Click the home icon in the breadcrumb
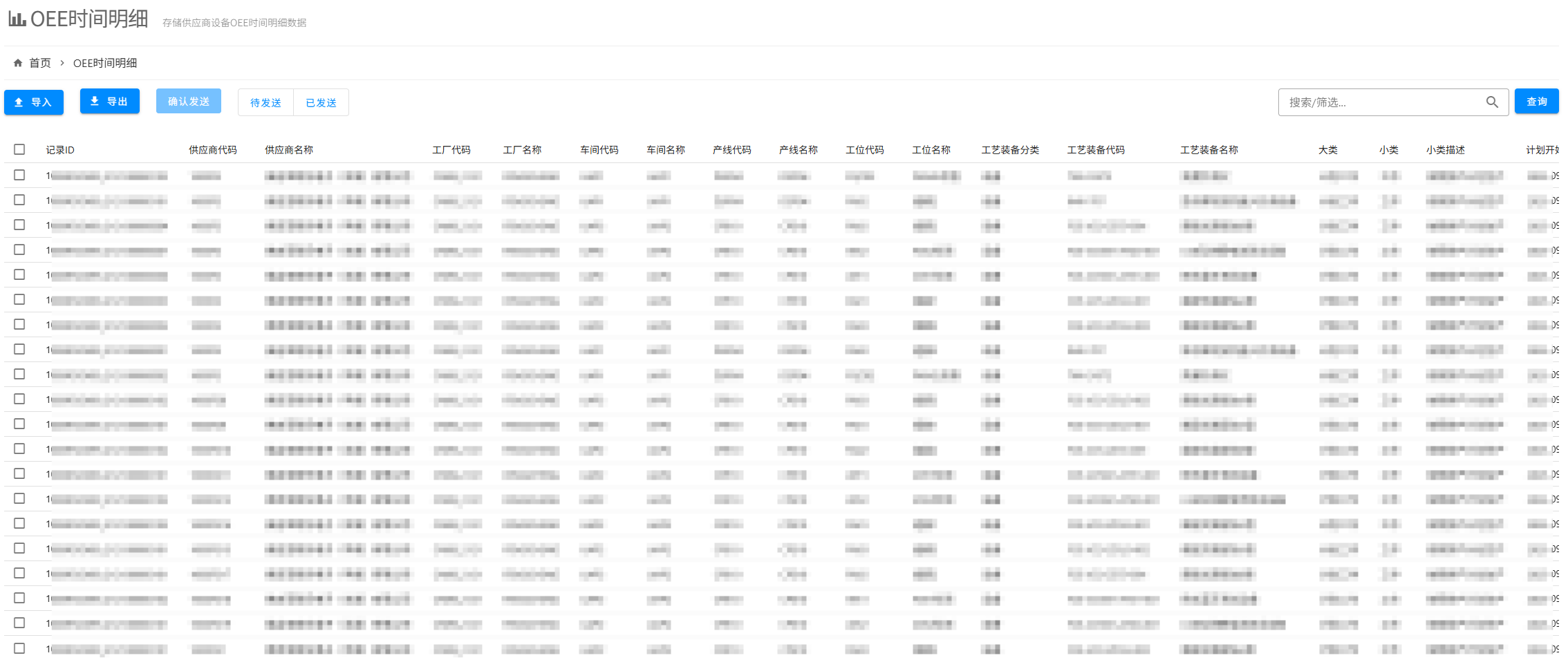The height and width of the screenshot is (660, 1568). pos(18,63)
